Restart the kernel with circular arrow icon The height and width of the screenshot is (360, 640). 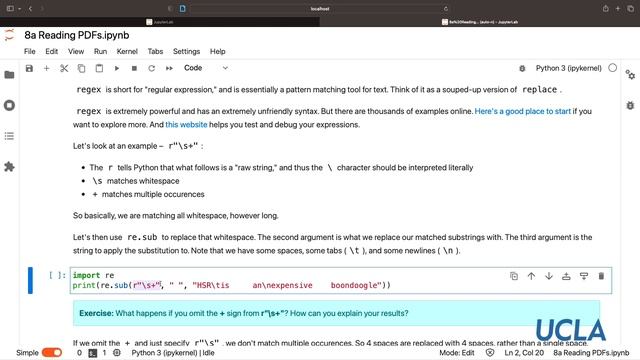[151, 68]
